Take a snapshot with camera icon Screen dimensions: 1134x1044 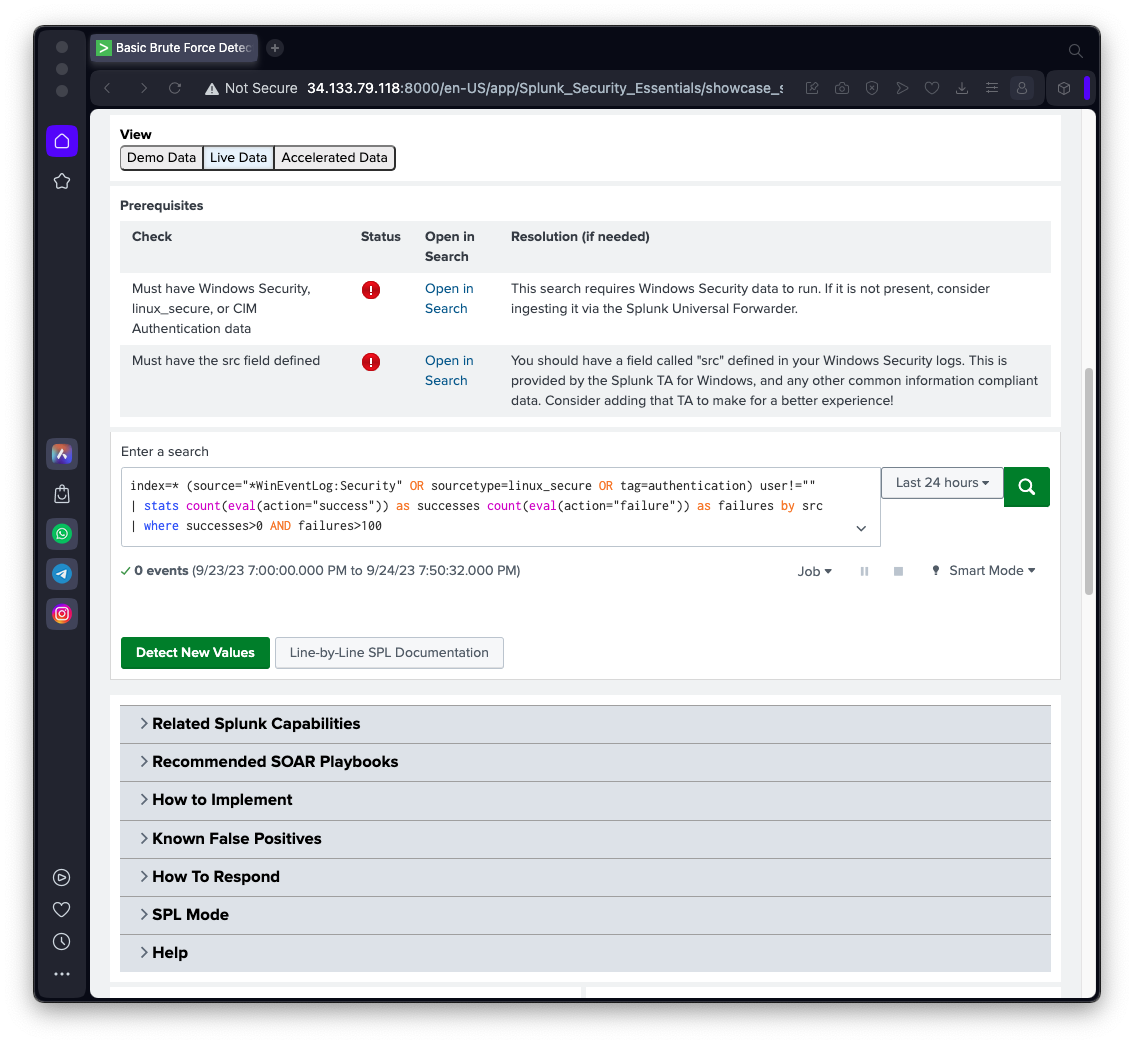842,88
